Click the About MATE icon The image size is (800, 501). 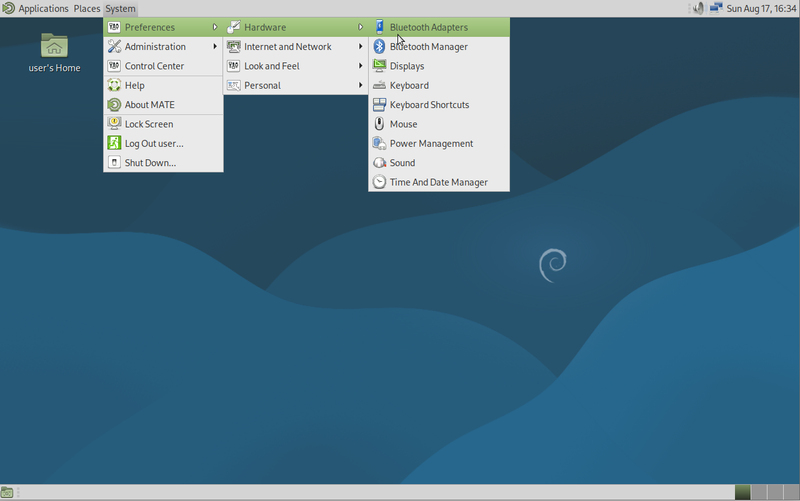point(114,105)
